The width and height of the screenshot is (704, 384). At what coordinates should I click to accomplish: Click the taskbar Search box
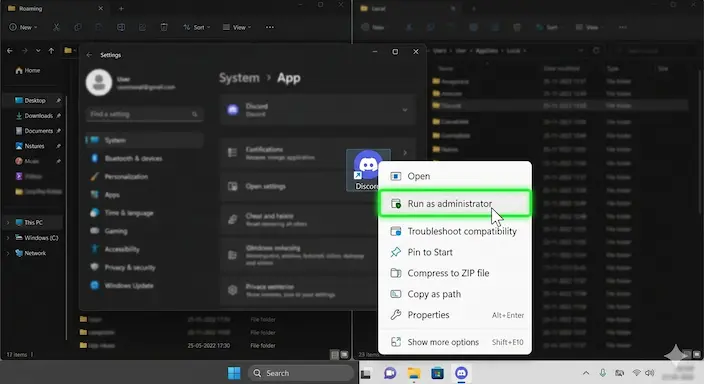[x=301, y=373]
